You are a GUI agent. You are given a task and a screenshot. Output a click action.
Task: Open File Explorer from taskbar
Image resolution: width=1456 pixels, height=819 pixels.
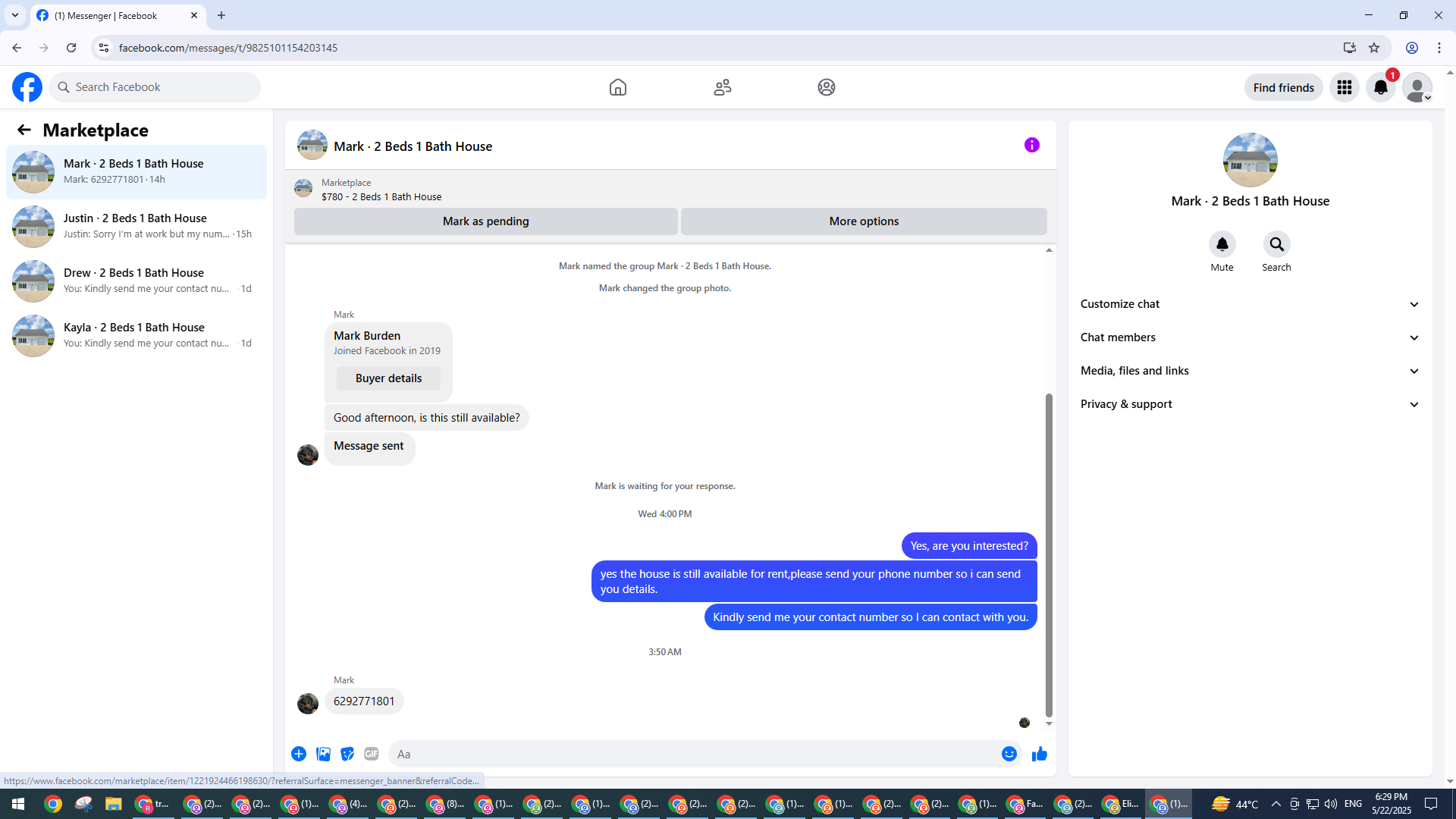[114, 804]
